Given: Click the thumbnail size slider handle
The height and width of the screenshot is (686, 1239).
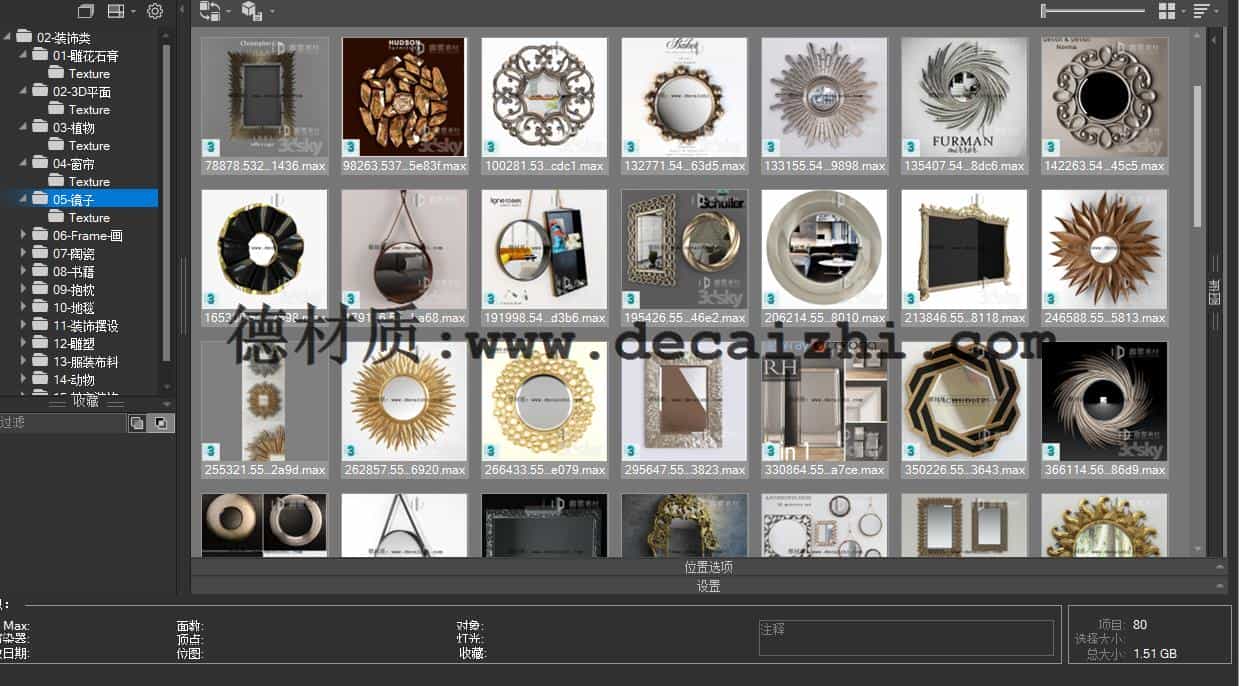Looking at the screenshot, I should (x=1044, y=11).
